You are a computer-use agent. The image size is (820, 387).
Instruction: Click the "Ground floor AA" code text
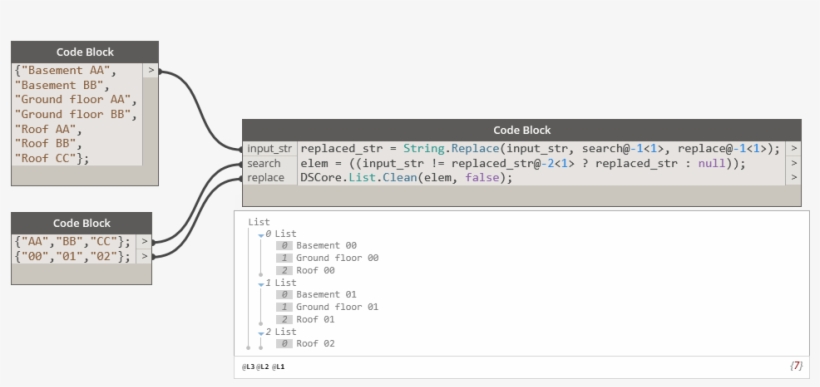73,99
